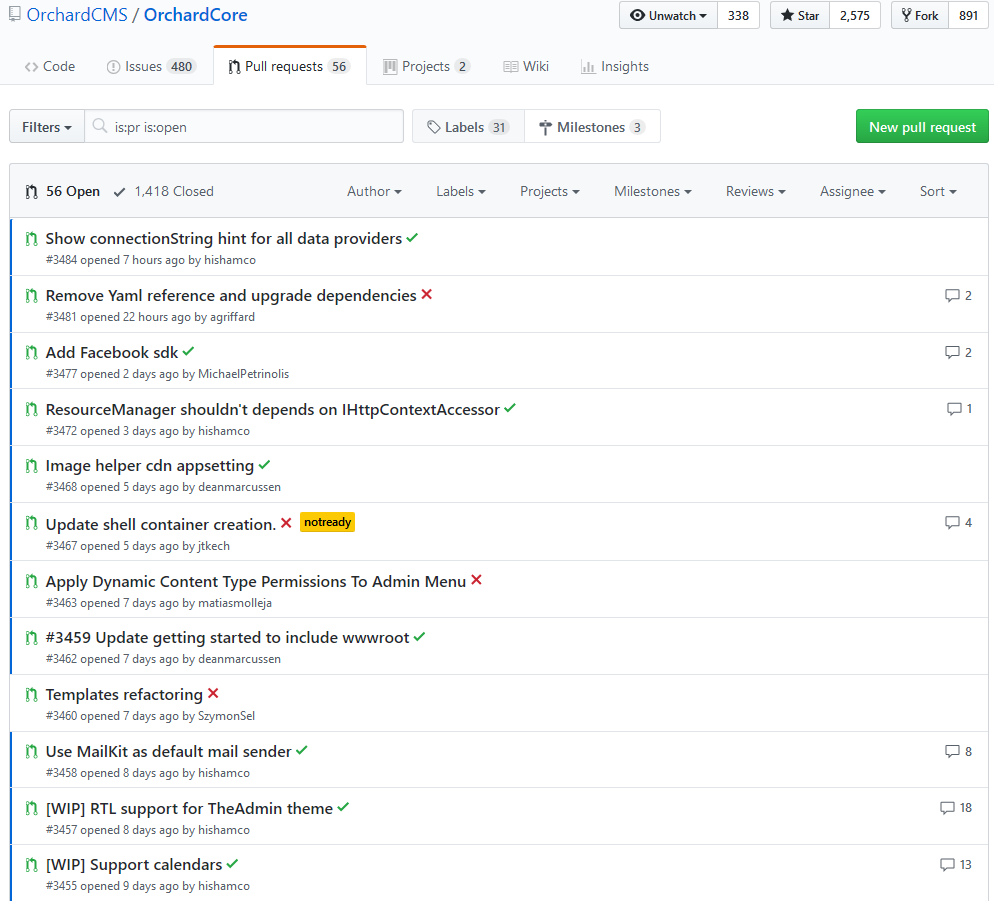
Task: Open the Projects filter dropdown in list header
Action: coord(550,191)
